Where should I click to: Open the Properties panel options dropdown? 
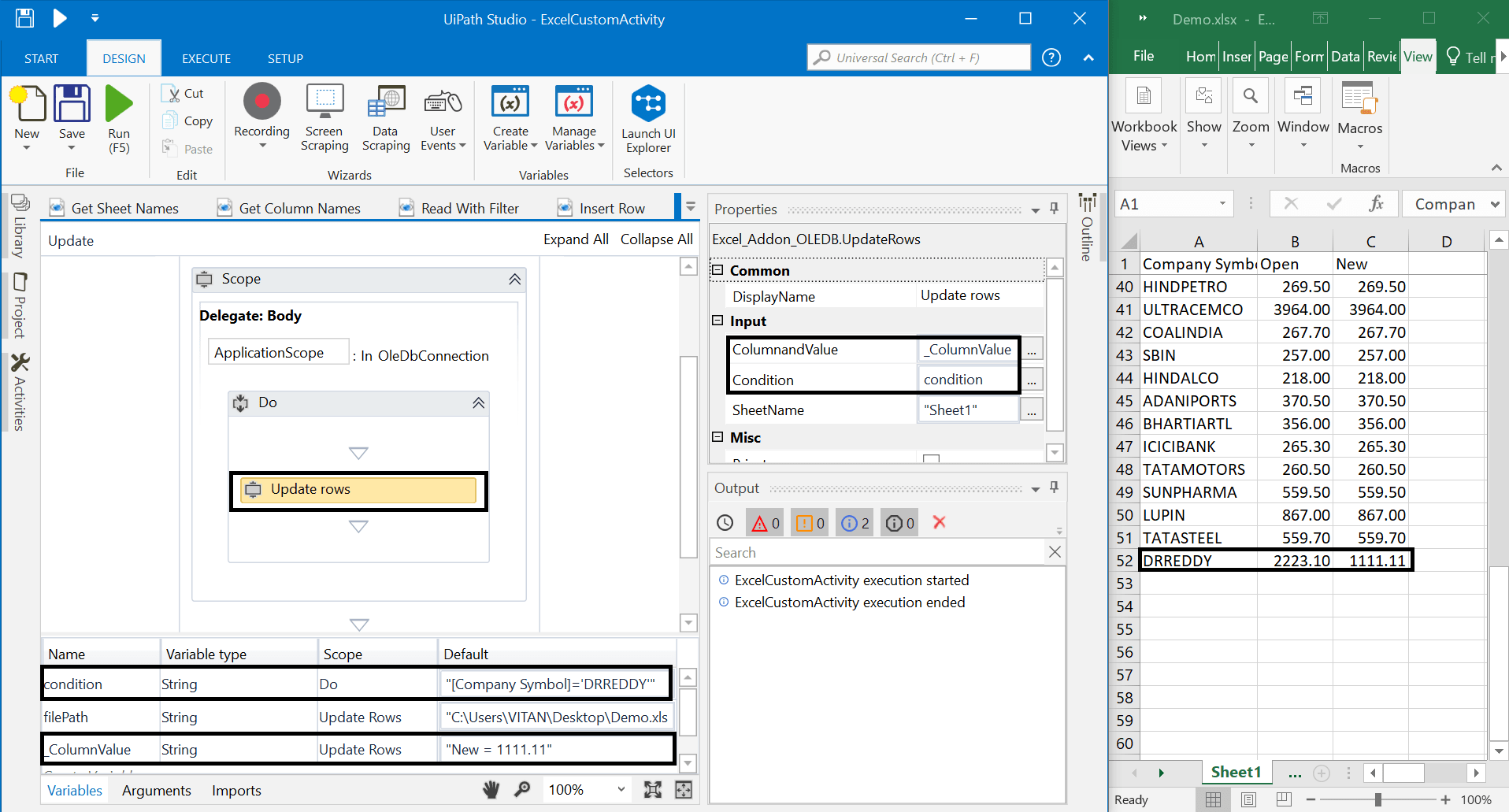[x=1036, y=209]
